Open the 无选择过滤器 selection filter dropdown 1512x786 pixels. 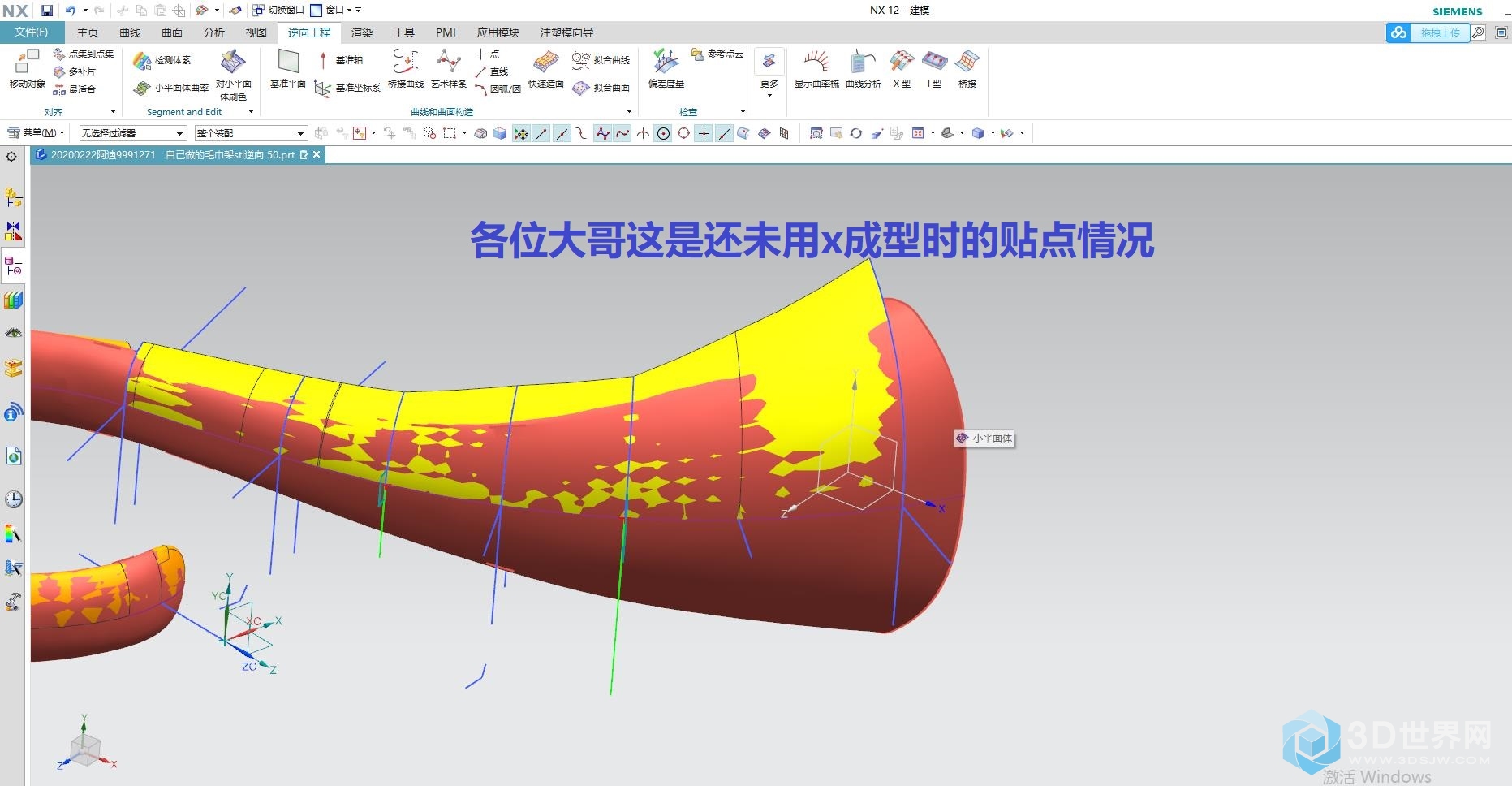(x=133, y=133)
